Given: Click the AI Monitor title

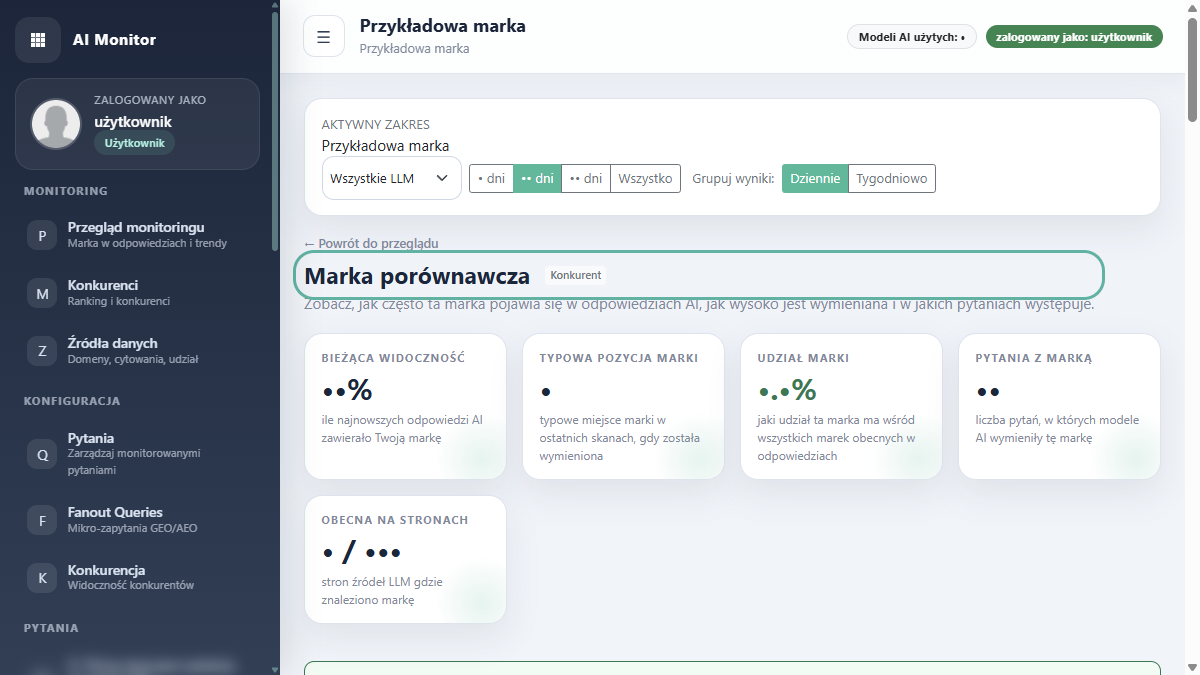Looking at the screenshot, I should (114, 40).
